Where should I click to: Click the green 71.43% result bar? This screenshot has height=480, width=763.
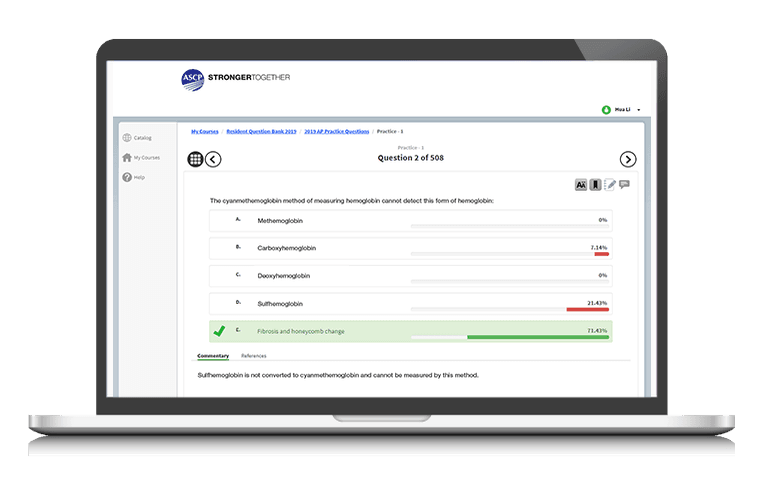(x=537, y=337)
